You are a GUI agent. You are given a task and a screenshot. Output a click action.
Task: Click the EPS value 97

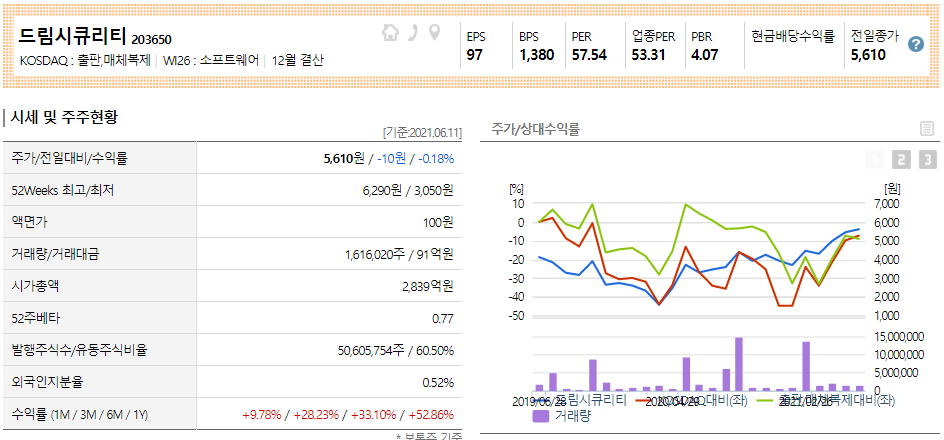point(474,55)
